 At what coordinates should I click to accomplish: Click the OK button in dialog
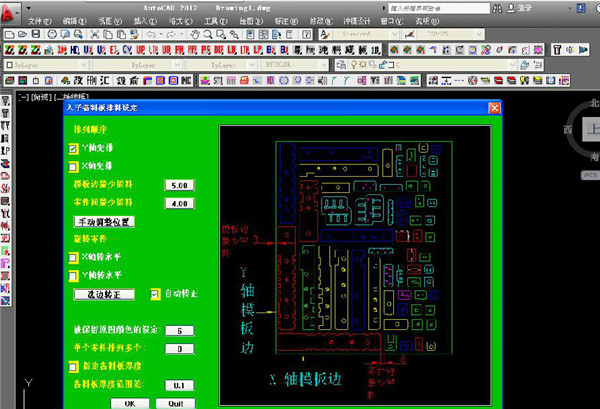[x=130, y=404]
